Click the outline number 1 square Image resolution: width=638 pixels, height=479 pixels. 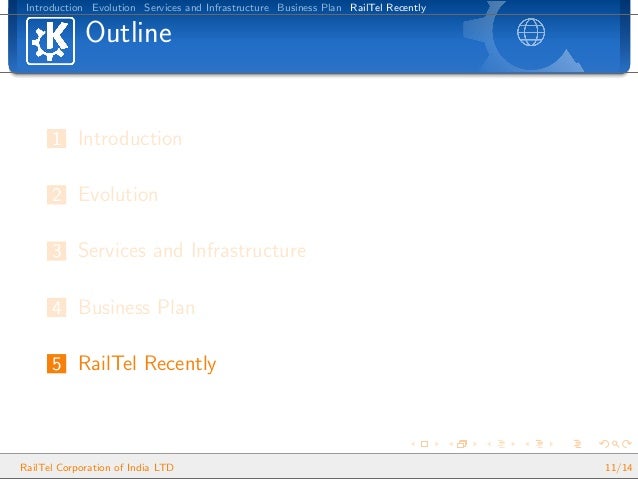tap(57, 139)
